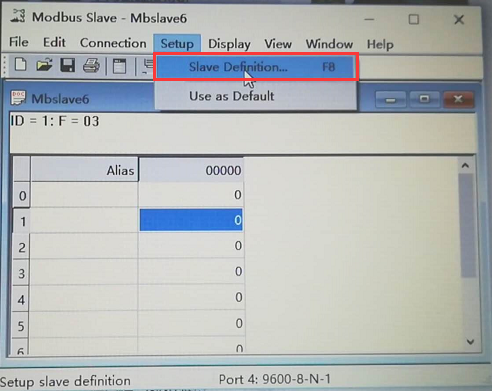Click the New document toolbar icon

tap(21, 65)
